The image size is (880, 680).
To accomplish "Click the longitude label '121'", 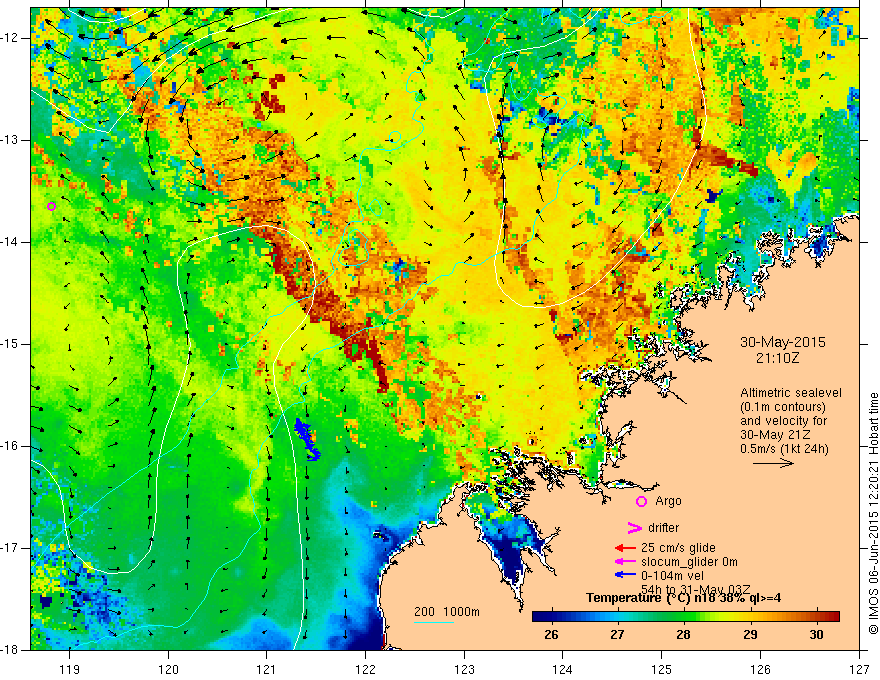I will [x=267, y=669].
